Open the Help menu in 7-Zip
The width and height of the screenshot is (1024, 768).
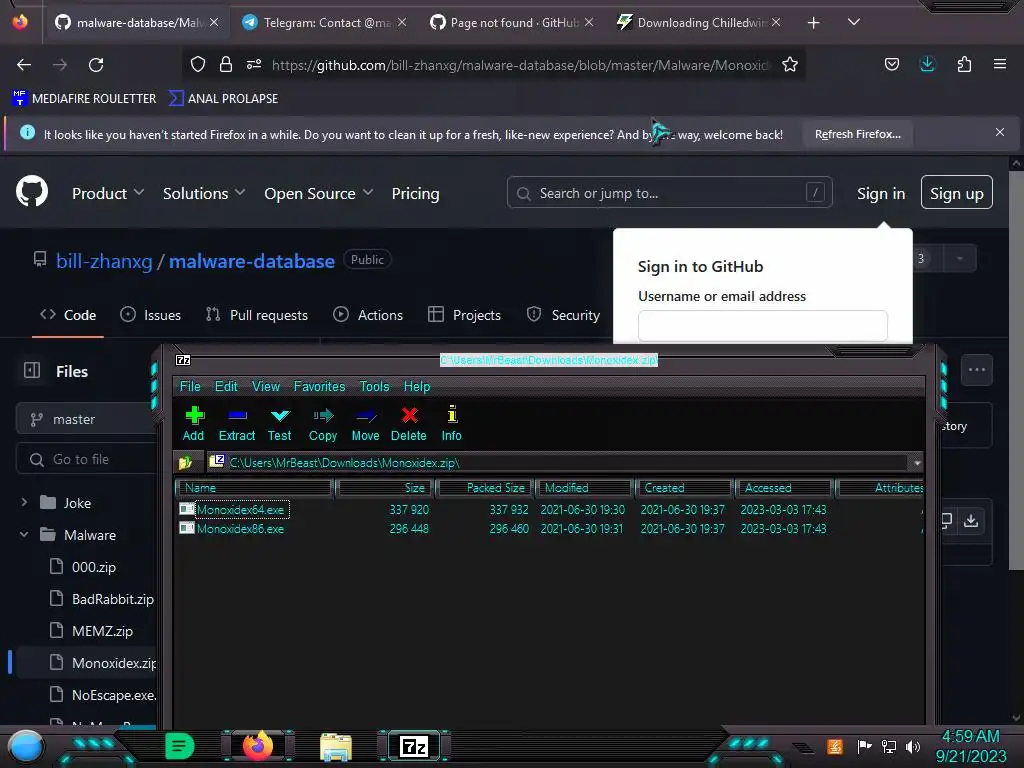417,386
